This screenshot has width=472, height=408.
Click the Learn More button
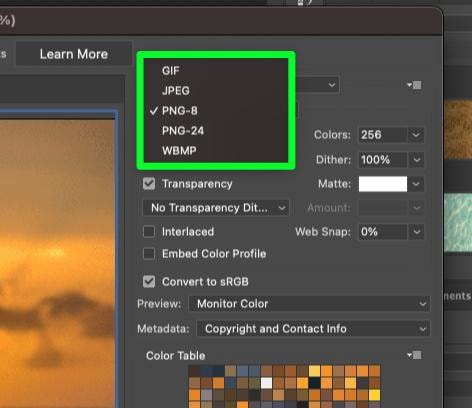click(74, 54)
